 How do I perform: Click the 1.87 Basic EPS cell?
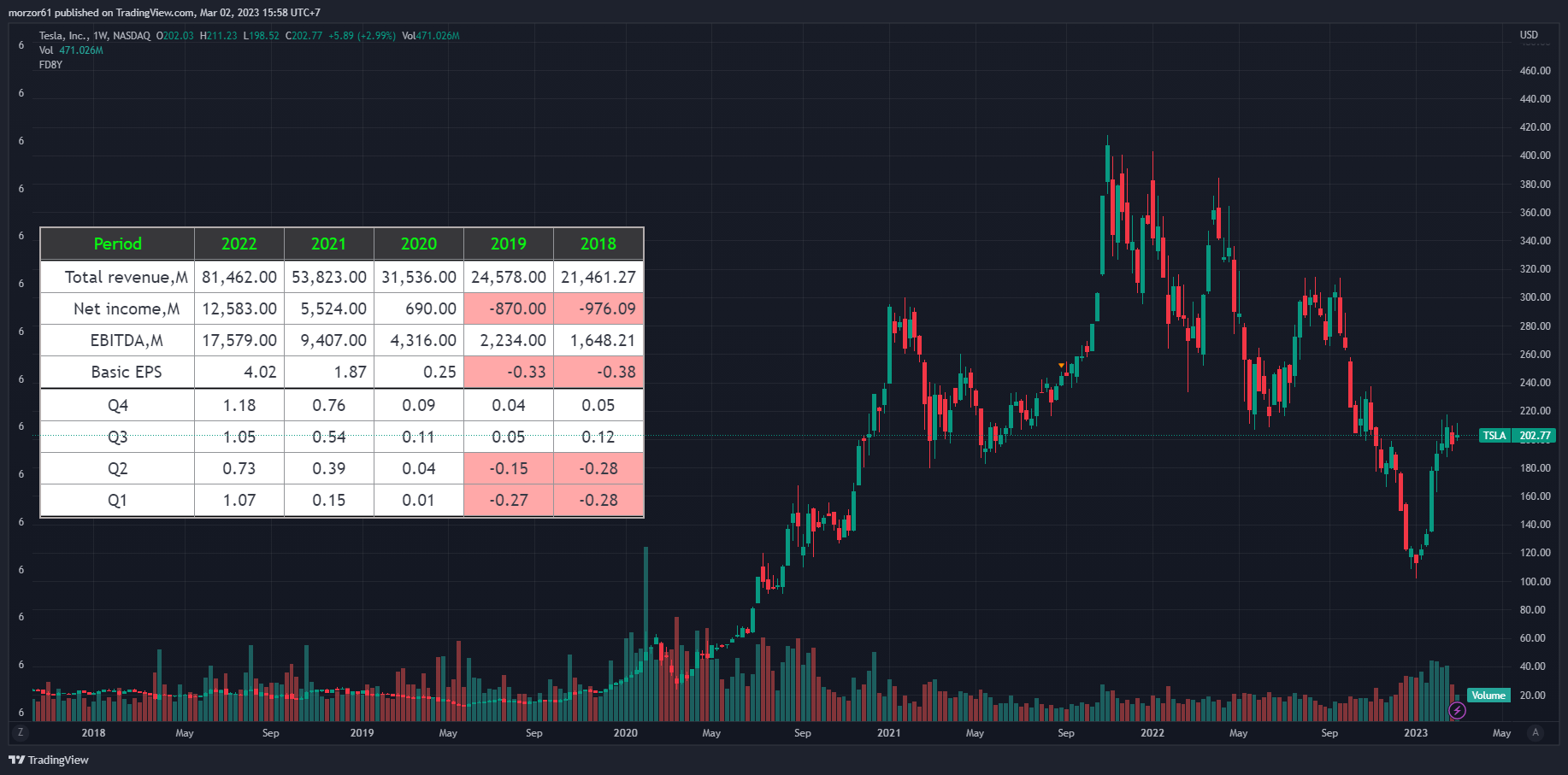[329, 372]
